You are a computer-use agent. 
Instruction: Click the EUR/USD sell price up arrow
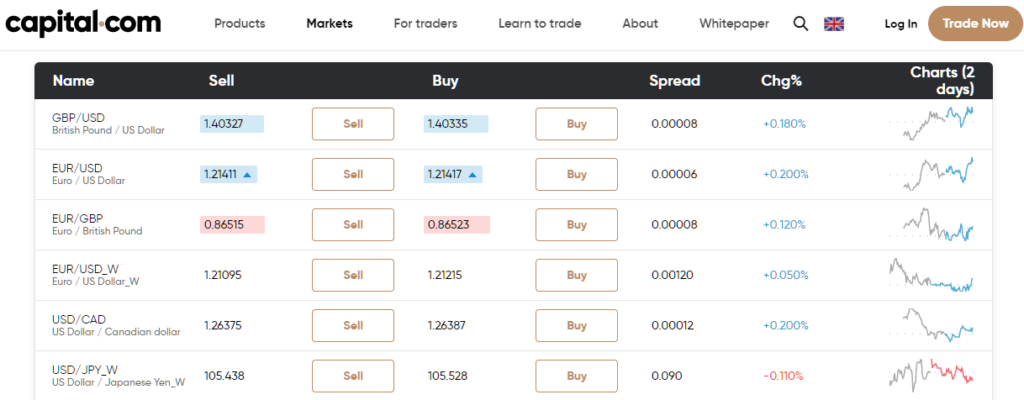click(247, 175)
